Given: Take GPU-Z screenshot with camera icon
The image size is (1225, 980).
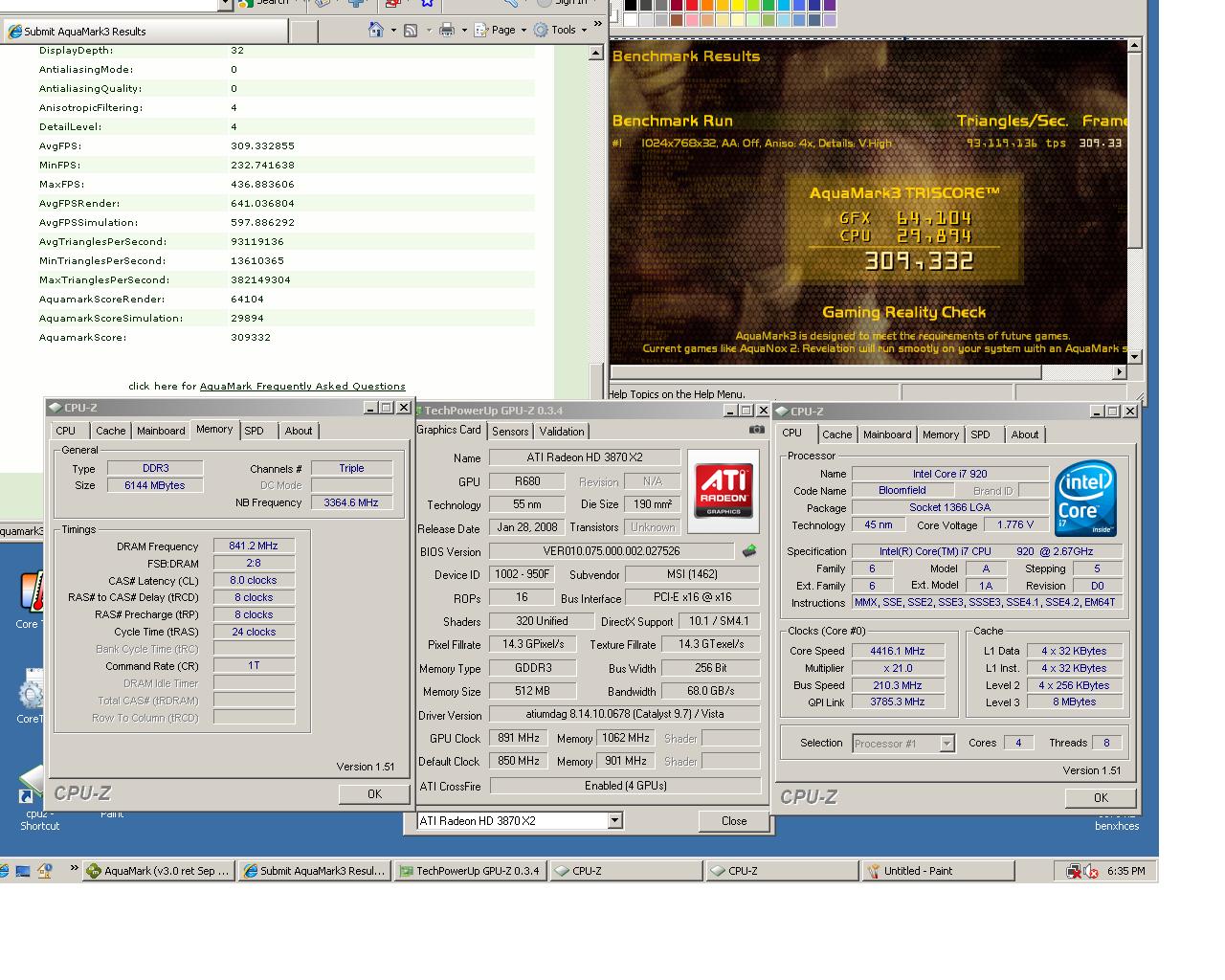Looking at the screenshot, I should click(x=756, y=430).
